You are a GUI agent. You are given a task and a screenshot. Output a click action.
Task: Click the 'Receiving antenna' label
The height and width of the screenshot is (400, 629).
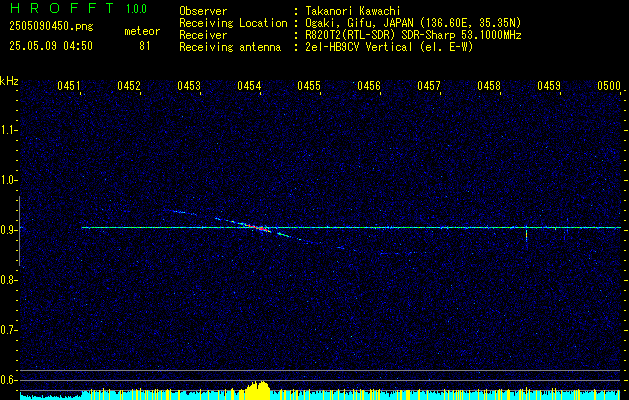[230, 47]
